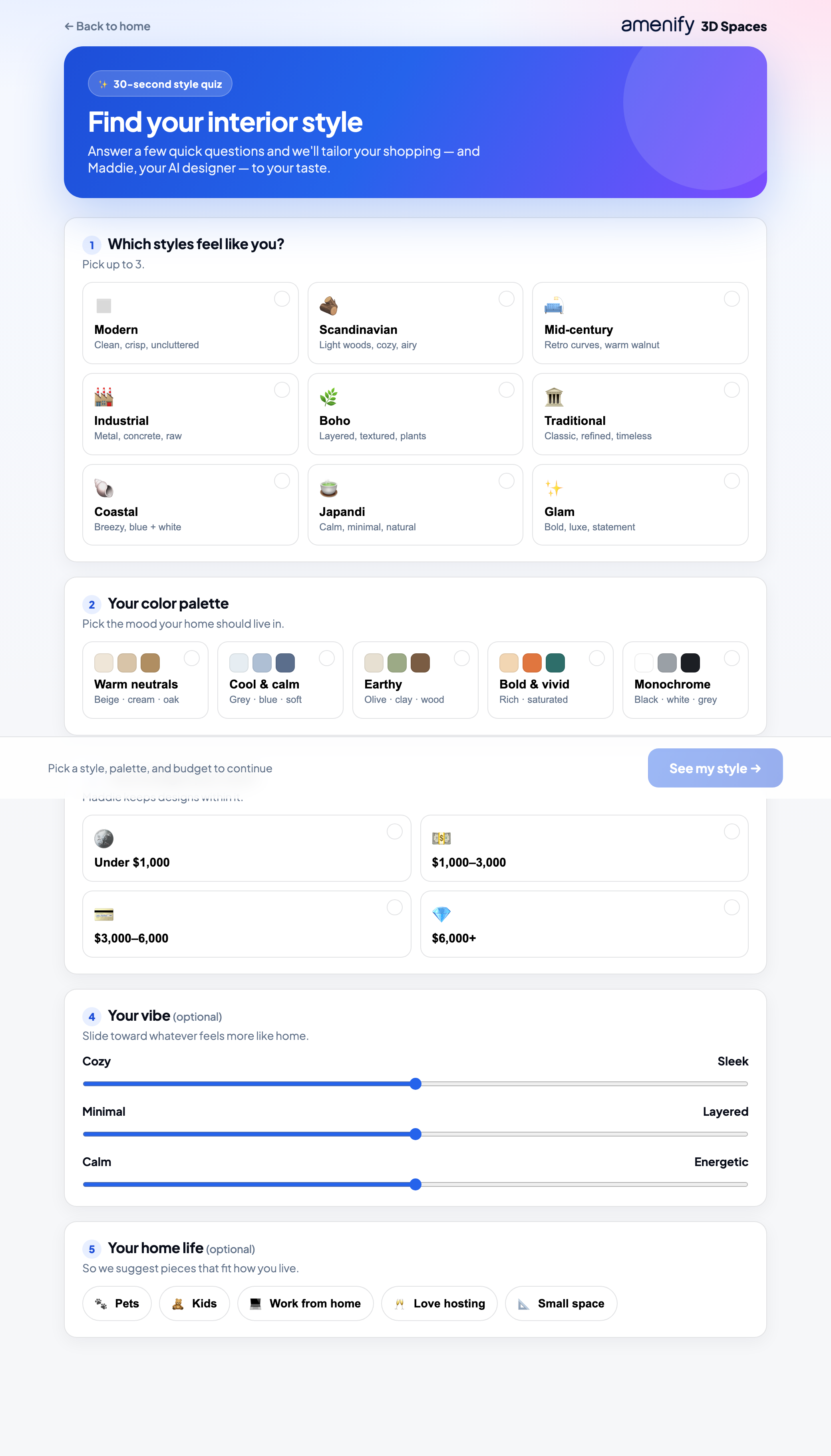Toggle the Love hosting chip
Viewport: 831px width, 1456px height.
(439, 1303)
